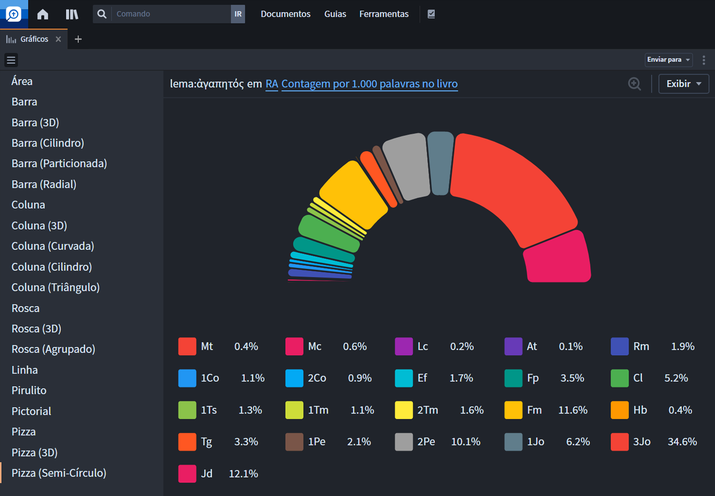Select Barra (Particionada) chart type
Image resolution: width=715 pixels, height=496 pixels.
pyautogui.click(x=59, y=164)
